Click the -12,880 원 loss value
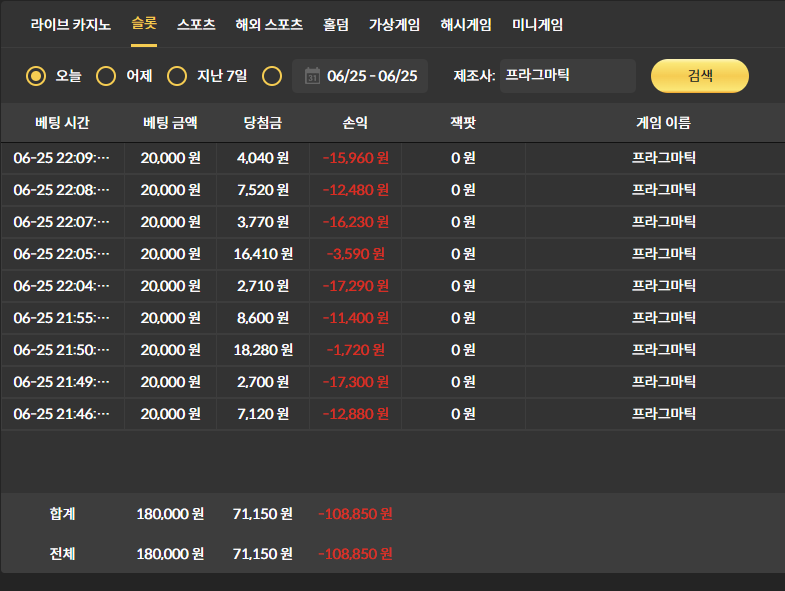Image resolution: width=785 pixels, height=591 pixels. (x=355, y=414)
